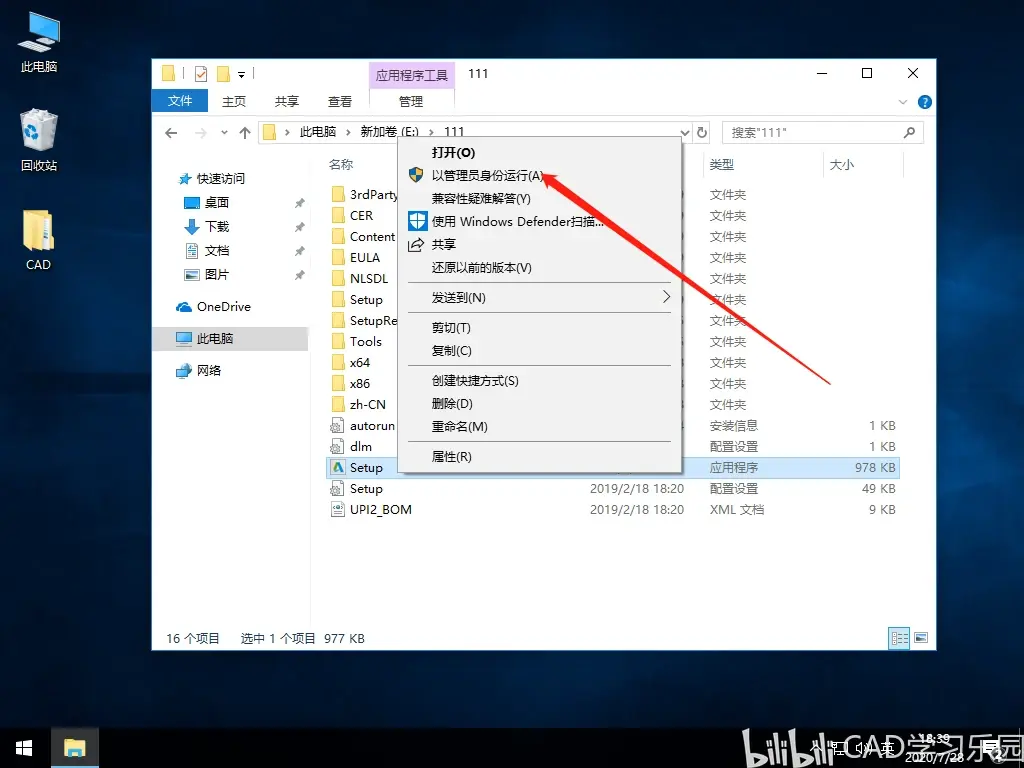Image resolution: width=1024 pixels, height=768 pixels.
Task: Select the Content folder
Action: click(364, 236)
